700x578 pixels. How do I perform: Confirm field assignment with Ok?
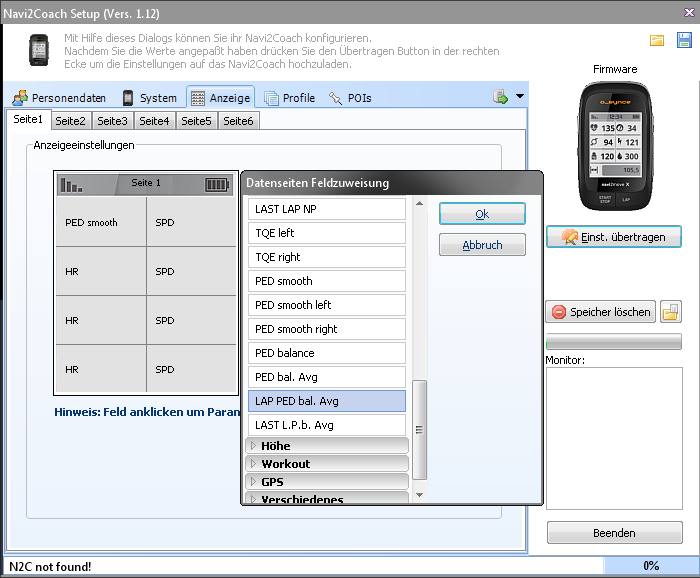482,214
